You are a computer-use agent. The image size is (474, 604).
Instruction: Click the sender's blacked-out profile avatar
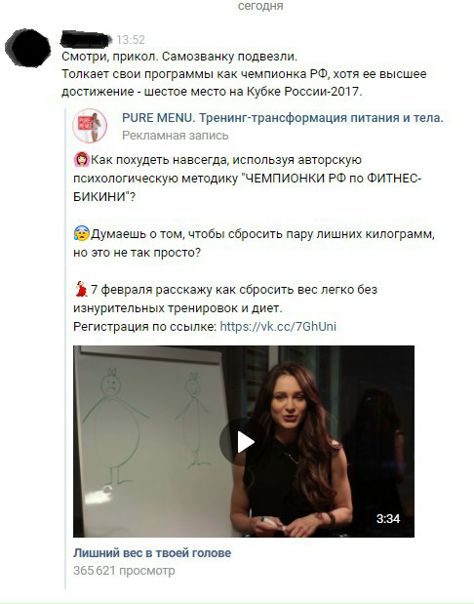click(28, 48)
